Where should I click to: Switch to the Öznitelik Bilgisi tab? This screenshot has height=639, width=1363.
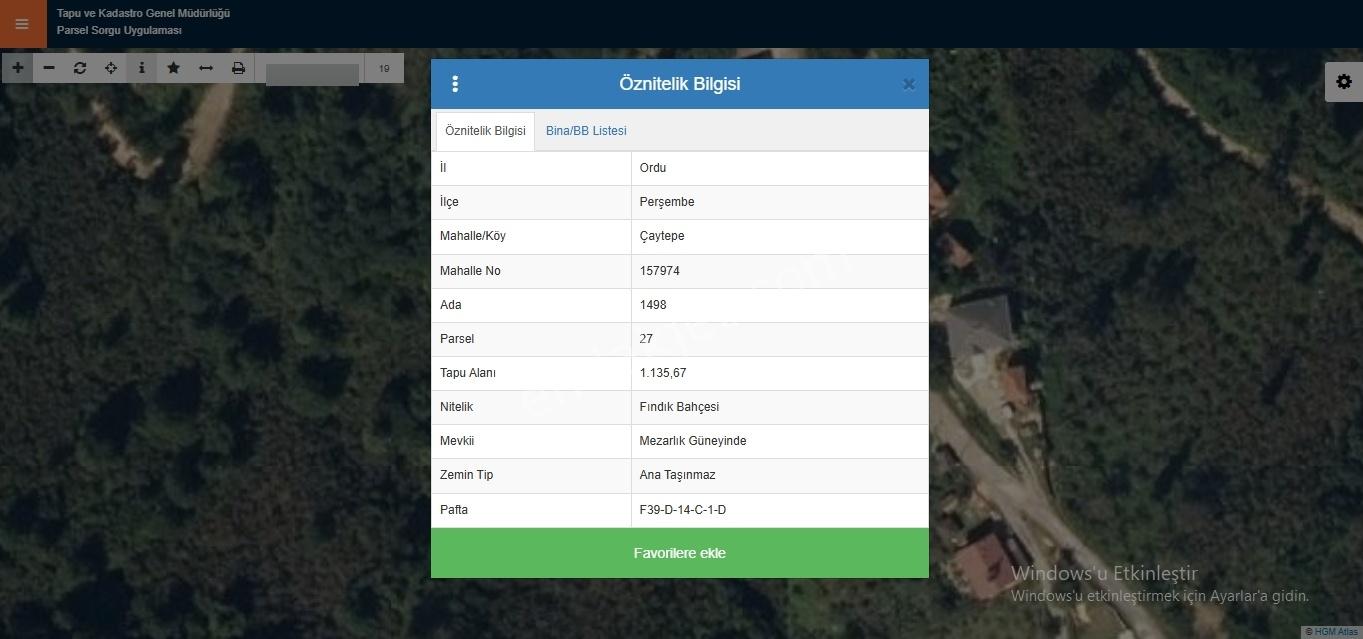(x=485, y=131)
